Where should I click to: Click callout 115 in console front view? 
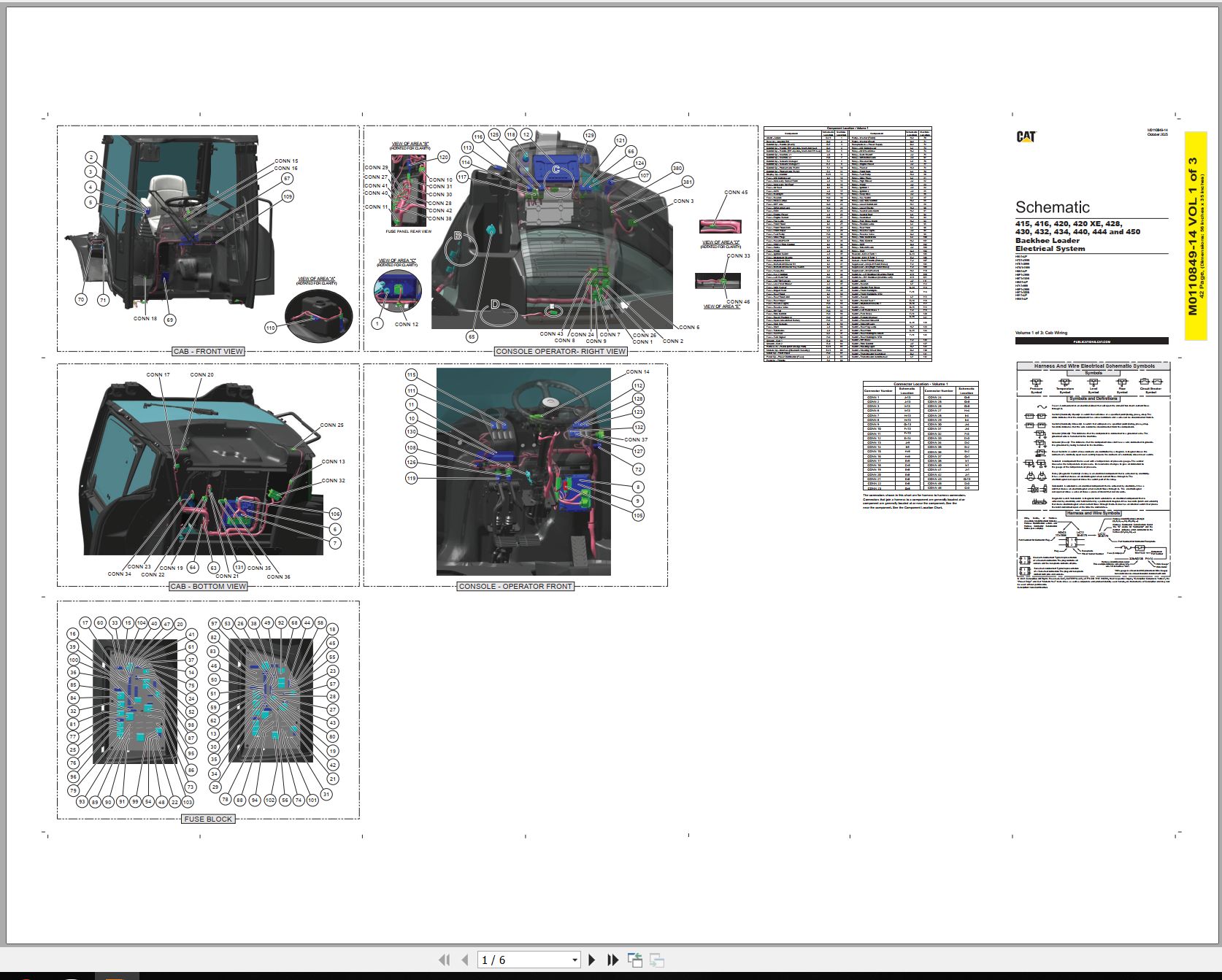(x=412, y=374)
